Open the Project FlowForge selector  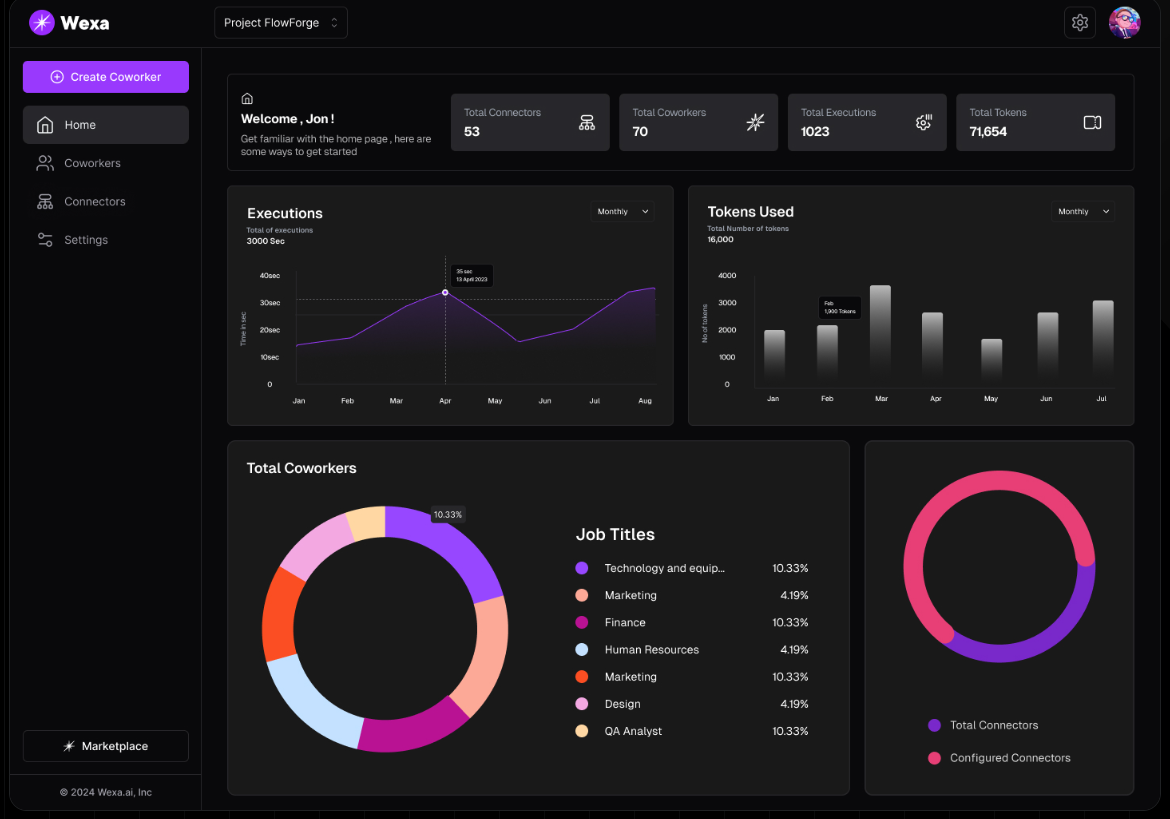click(281, 23)
